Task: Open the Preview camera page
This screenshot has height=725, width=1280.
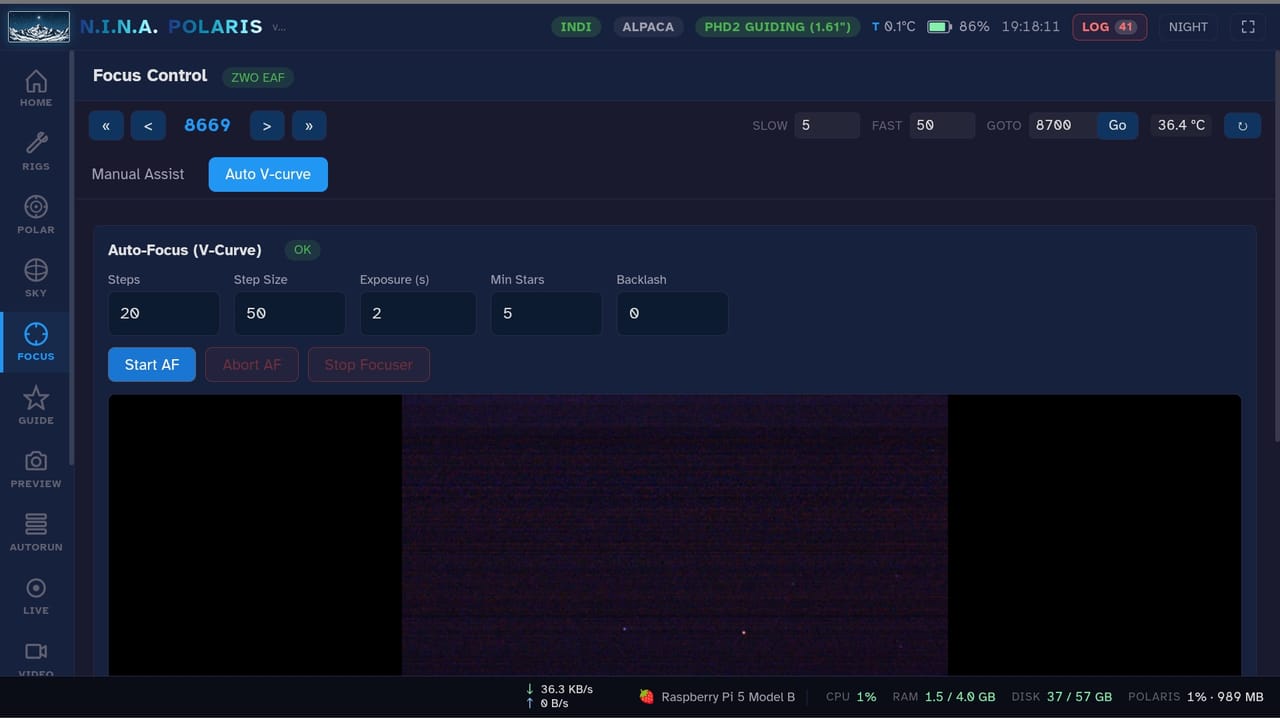Action: [x=36, y=469]
